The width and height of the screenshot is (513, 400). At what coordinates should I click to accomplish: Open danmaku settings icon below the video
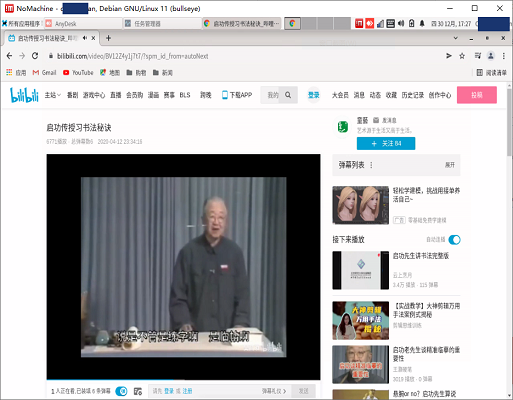point(138,391)
